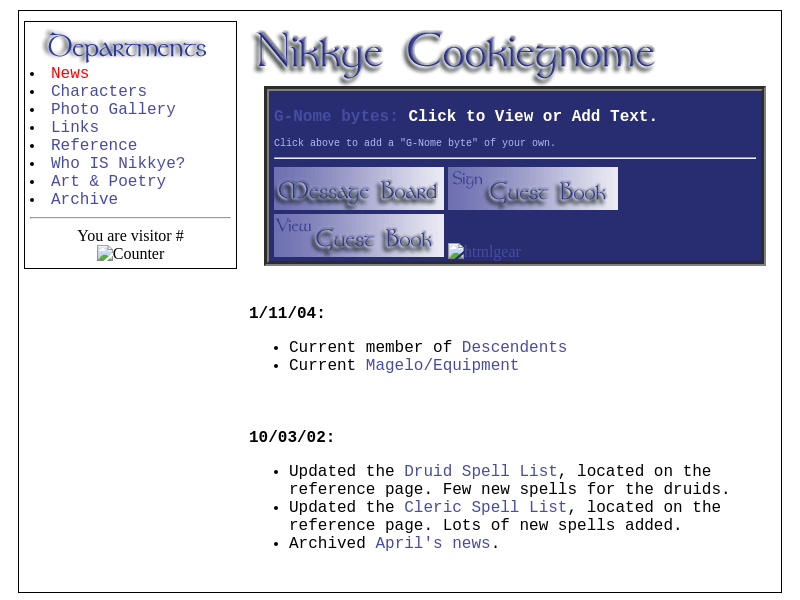Screen dimensions: 800x600
Task: Click the View Guest Book image button
Action: 359,236
